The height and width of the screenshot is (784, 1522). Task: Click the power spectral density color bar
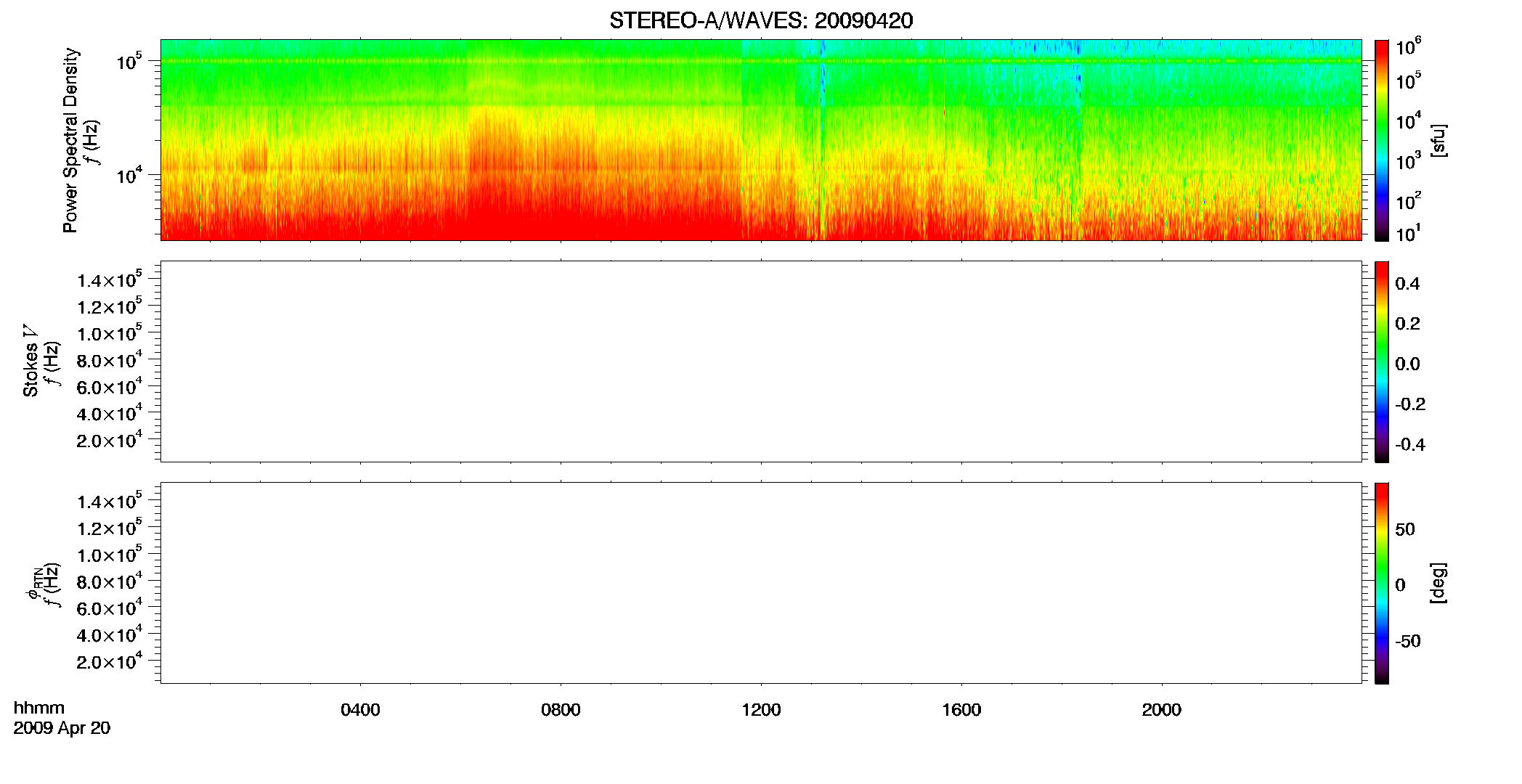[x=1382, y=140]
